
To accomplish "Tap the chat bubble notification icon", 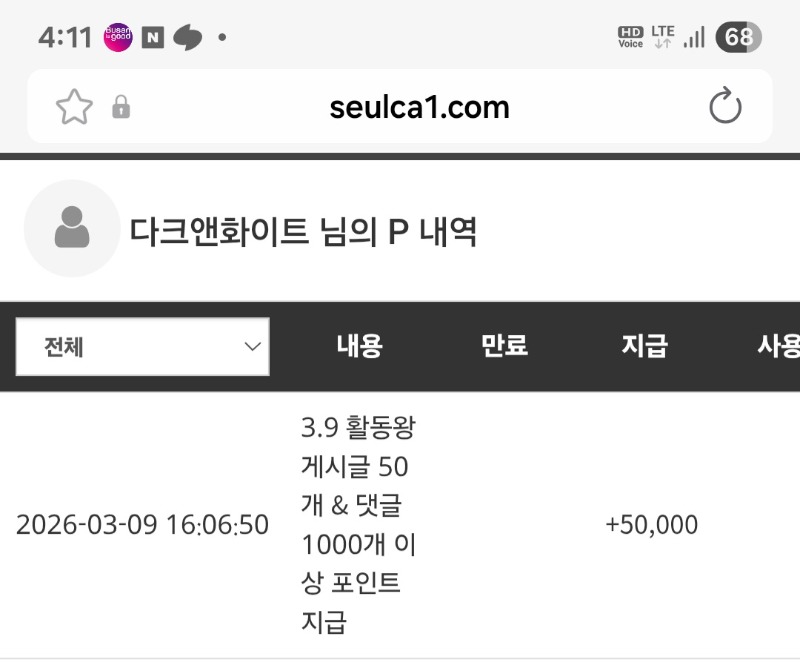I will click(x=187, y=38).
